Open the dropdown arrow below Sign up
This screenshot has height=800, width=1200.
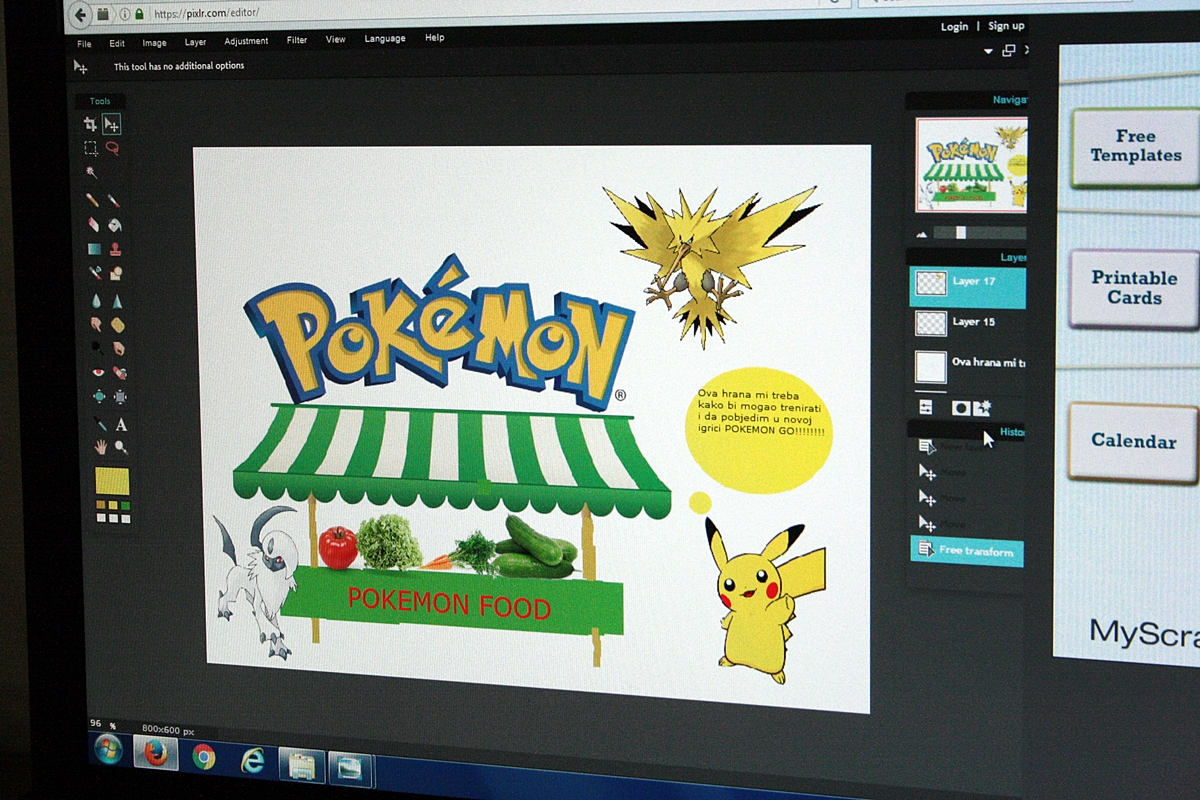(988, 51)
